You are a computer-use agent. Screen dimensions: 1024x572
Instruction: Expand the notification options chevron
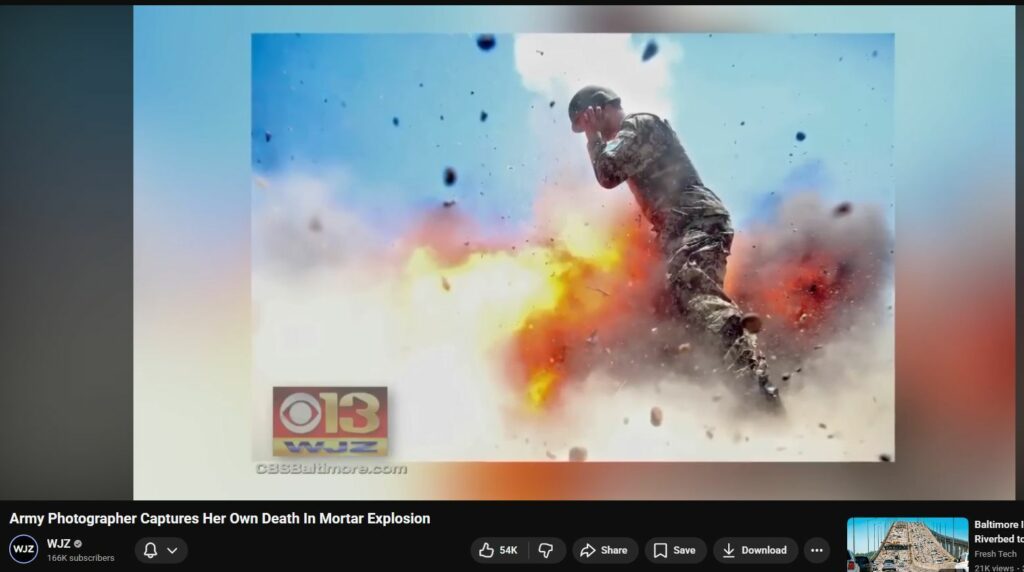[x=172, y=550]
